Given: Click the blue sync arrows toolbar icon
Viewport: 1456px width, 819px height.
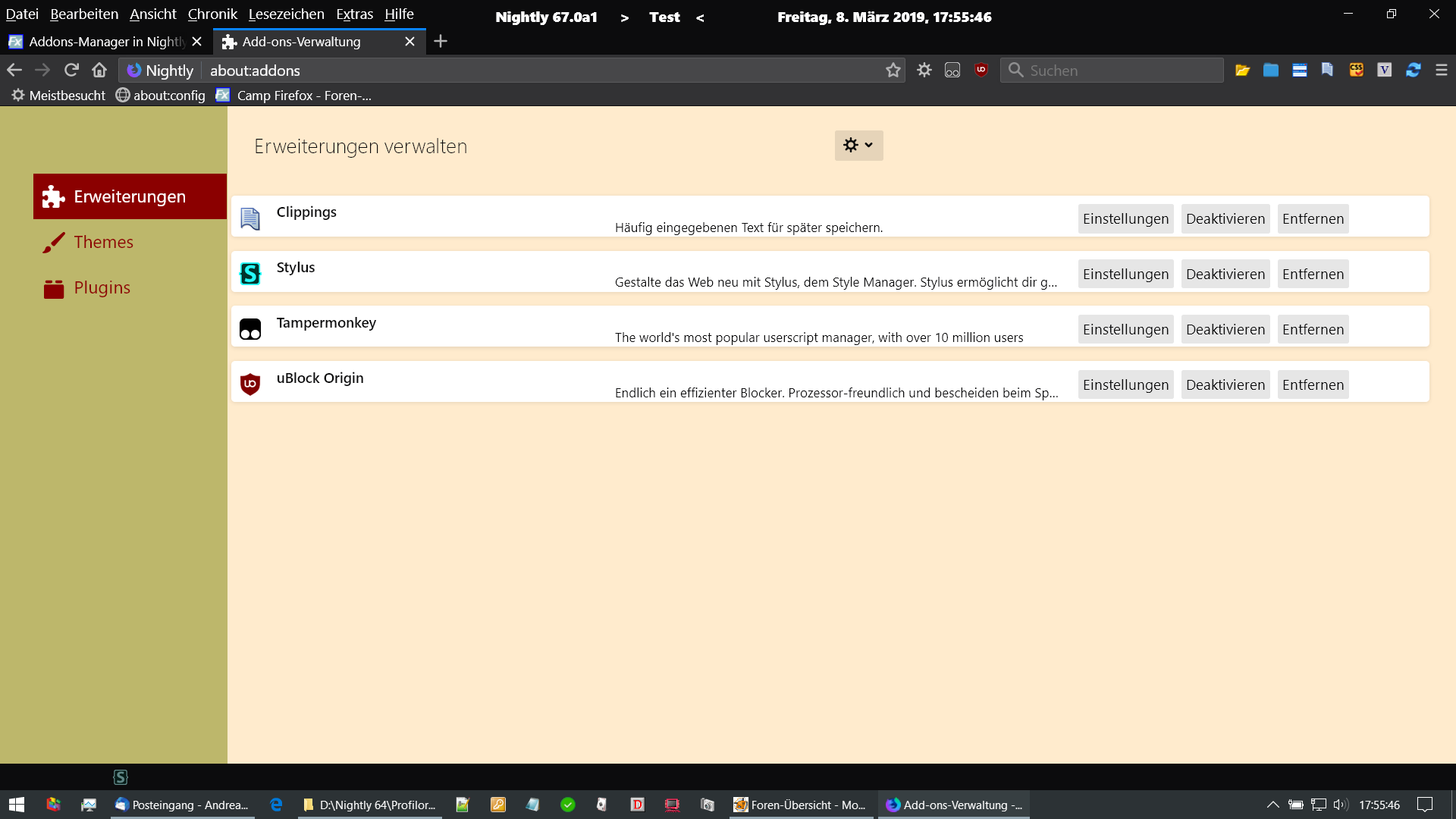Looking at the screenshot, I should pyautogui.click(x=1413, y=70).
